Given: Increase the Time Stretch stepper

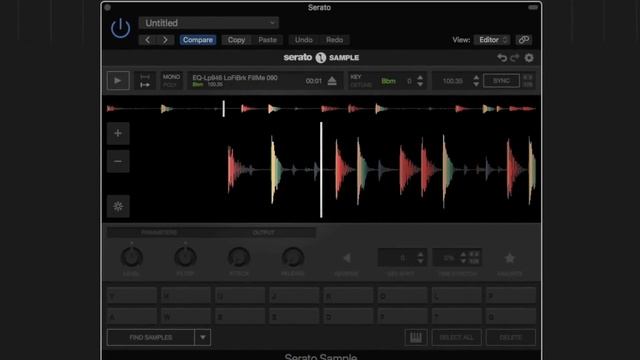Looking at the screenshot, I should coord(463,254).
